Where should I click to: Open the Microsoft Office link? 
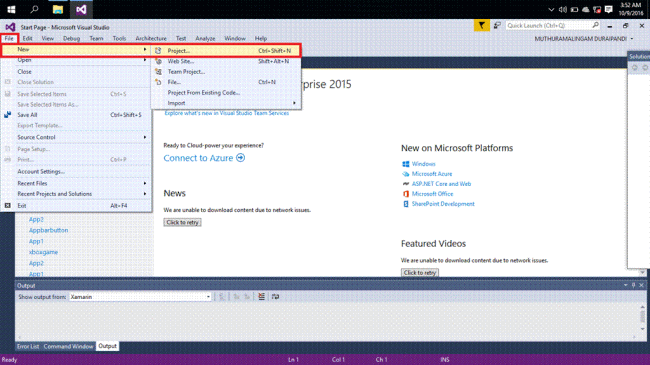[432, 194]
